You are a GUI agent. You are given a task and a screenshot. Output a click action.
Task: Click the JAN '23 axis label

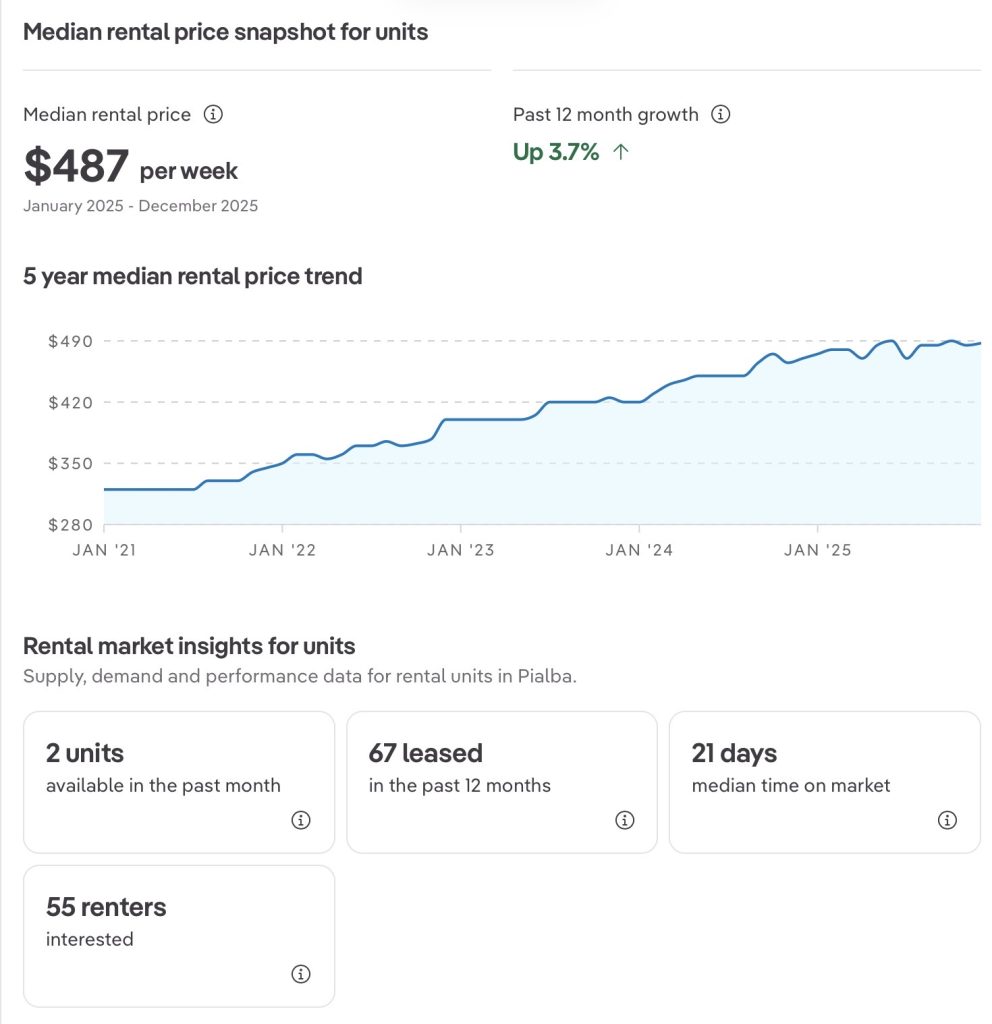point(460,550)
